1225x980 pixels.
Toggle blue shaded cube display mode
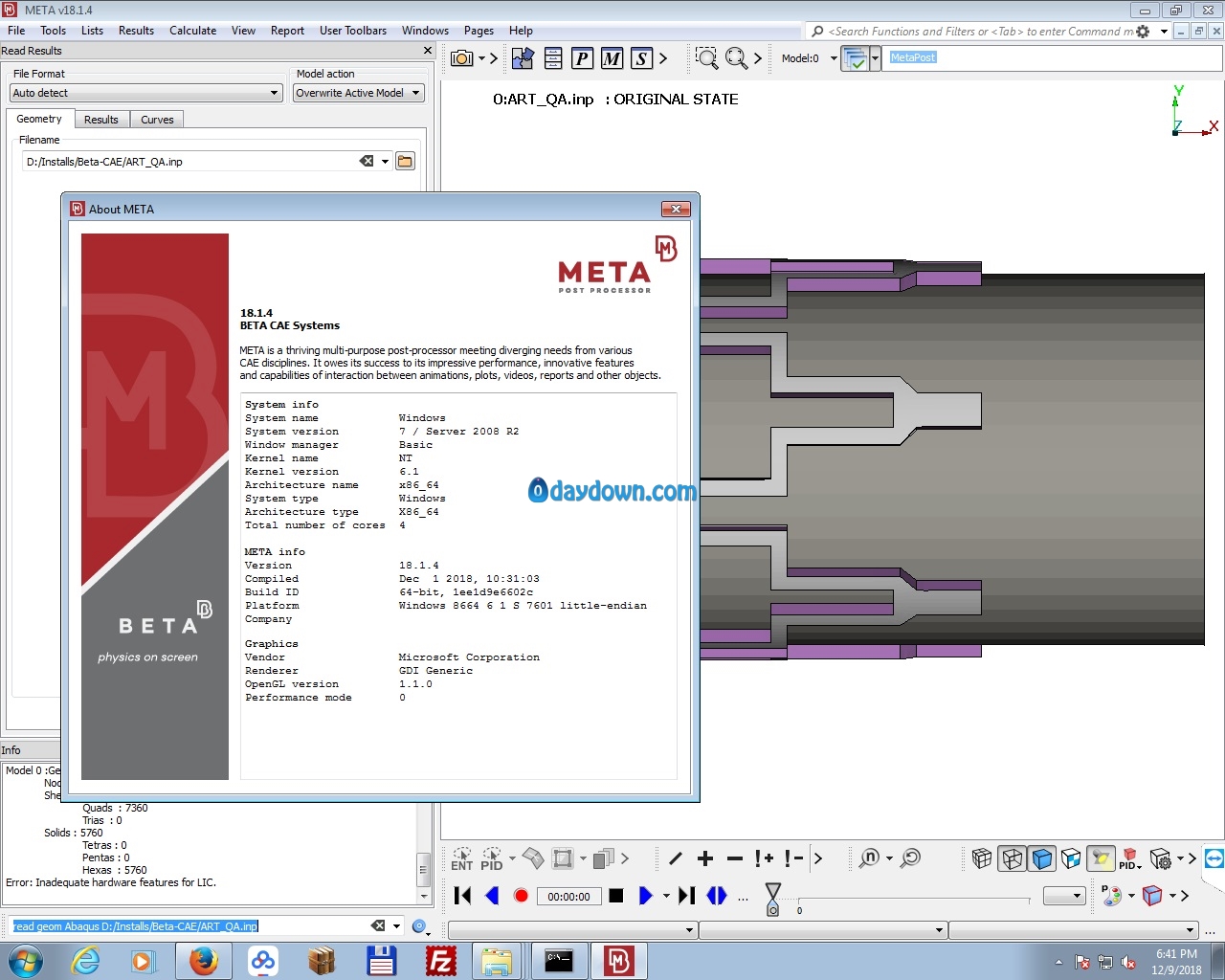pyautogui.click(x=1042, y=858)
